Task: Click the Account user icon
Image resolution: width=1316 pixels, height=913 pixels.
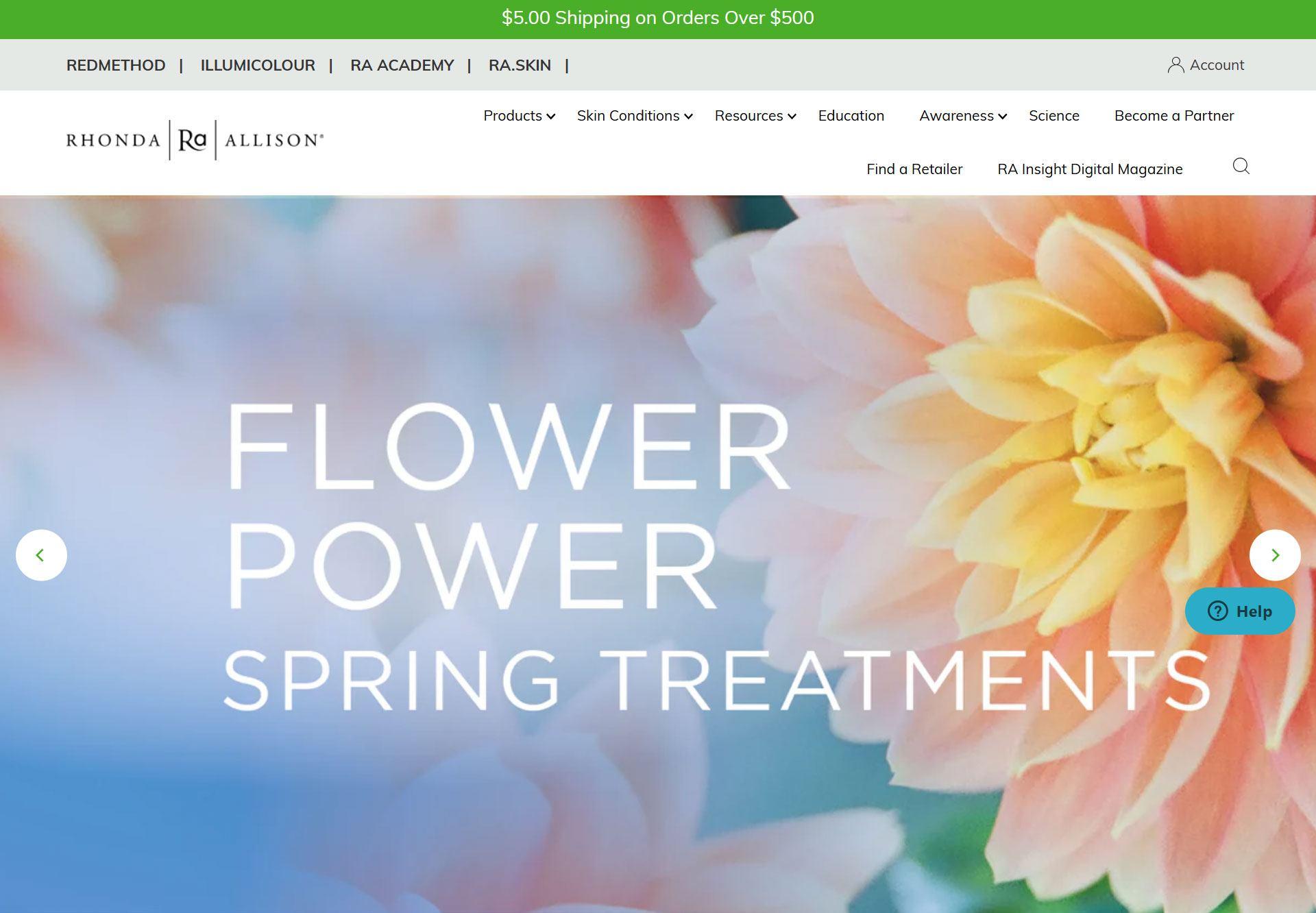Action: click(1175, 65)
